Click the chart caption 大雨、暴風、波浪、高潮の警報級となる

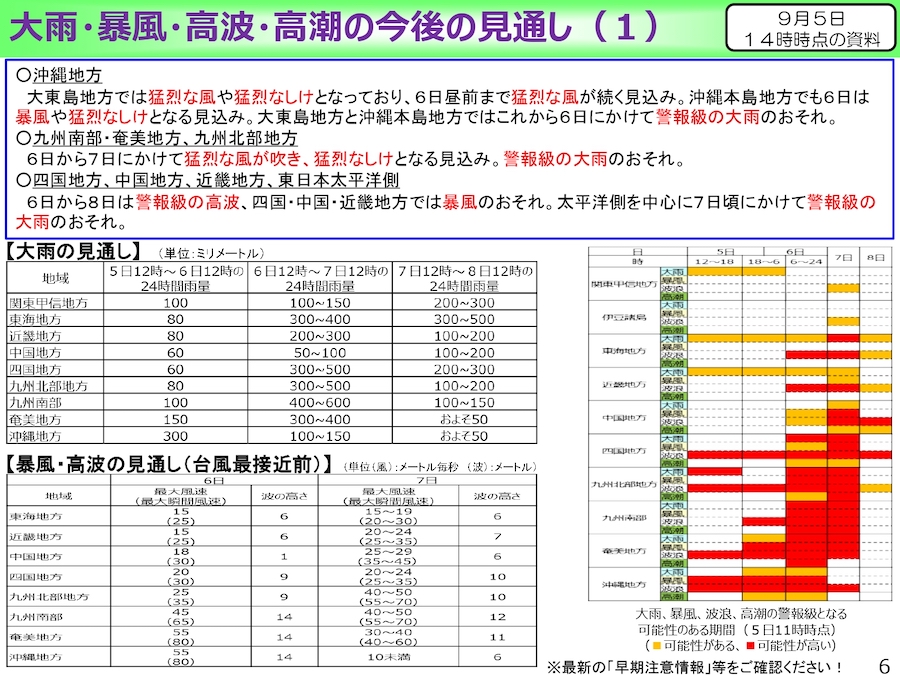pos(741,614)
